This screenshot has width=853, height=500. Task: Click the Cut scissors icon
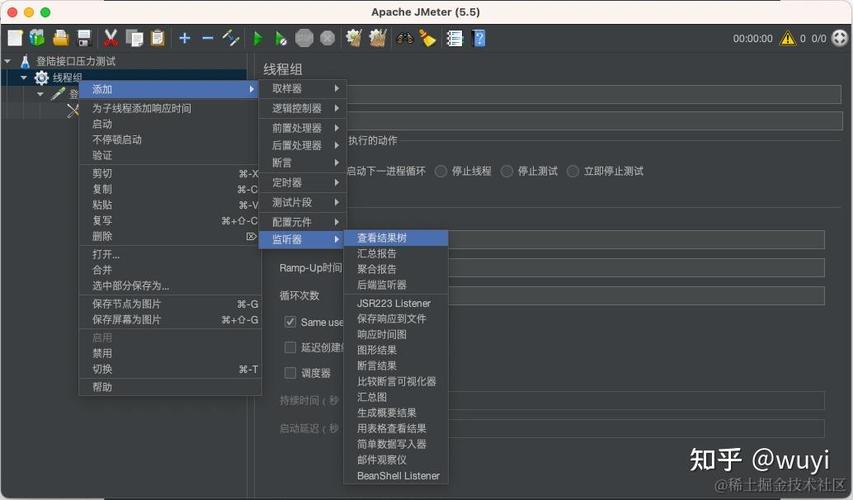pos(111,38)
